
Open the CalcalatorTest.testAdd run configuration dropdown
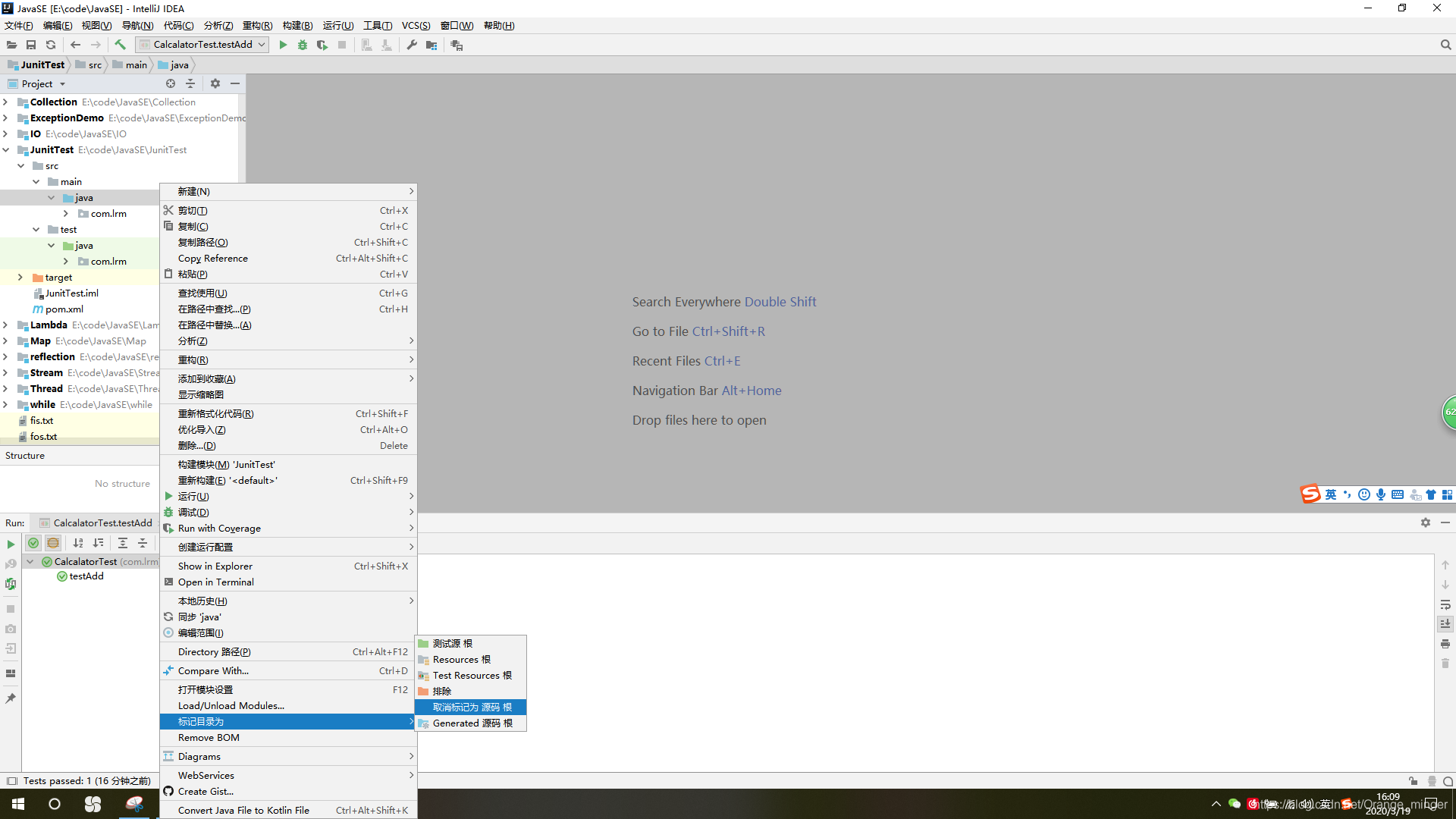click(x=202, y=45)
